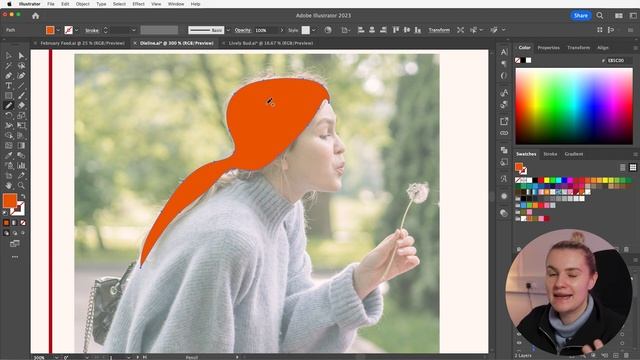The image size is (640, 360).
Task: Toggle Draw Normal mode
Action: click(x=6, y=233)
